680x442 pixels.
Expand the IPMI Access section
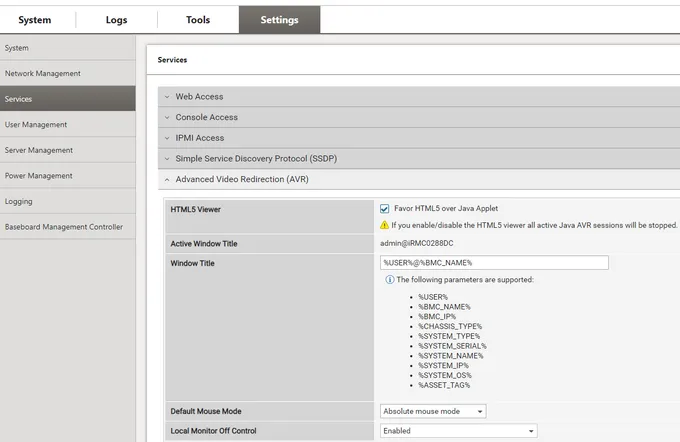pos(419,138)
